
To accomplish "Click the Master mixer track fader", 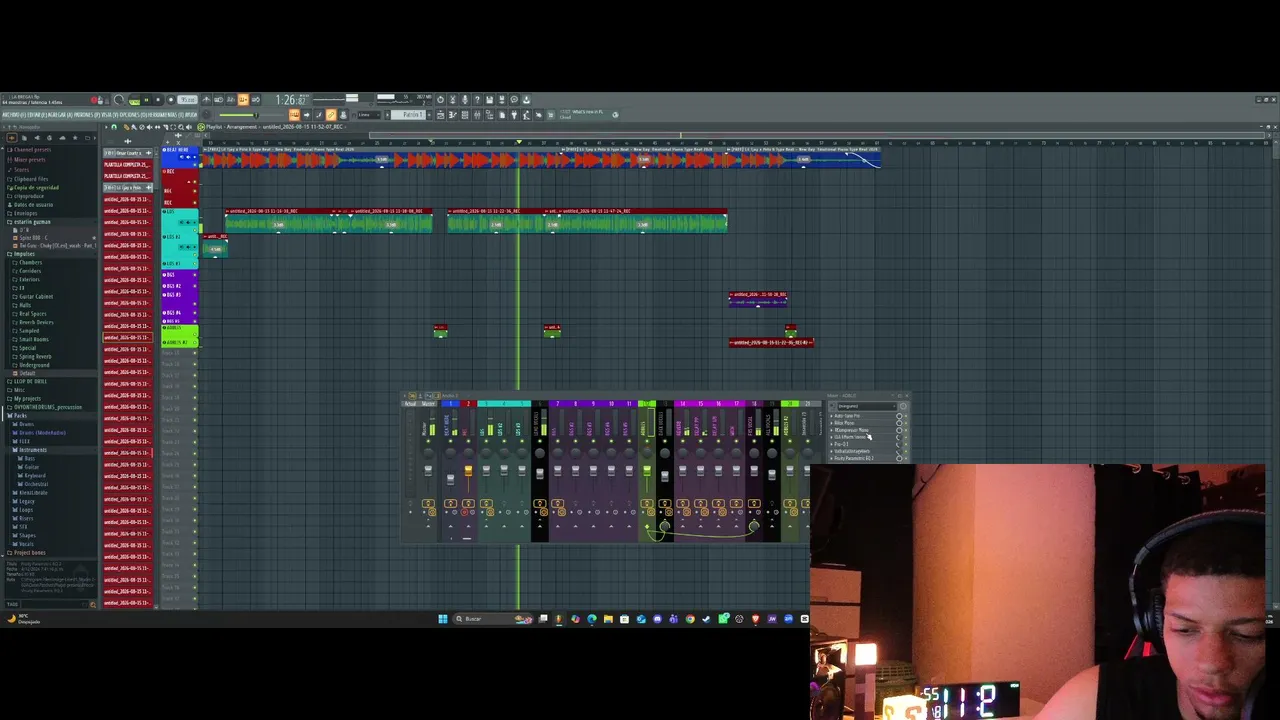I will point(428,470).
